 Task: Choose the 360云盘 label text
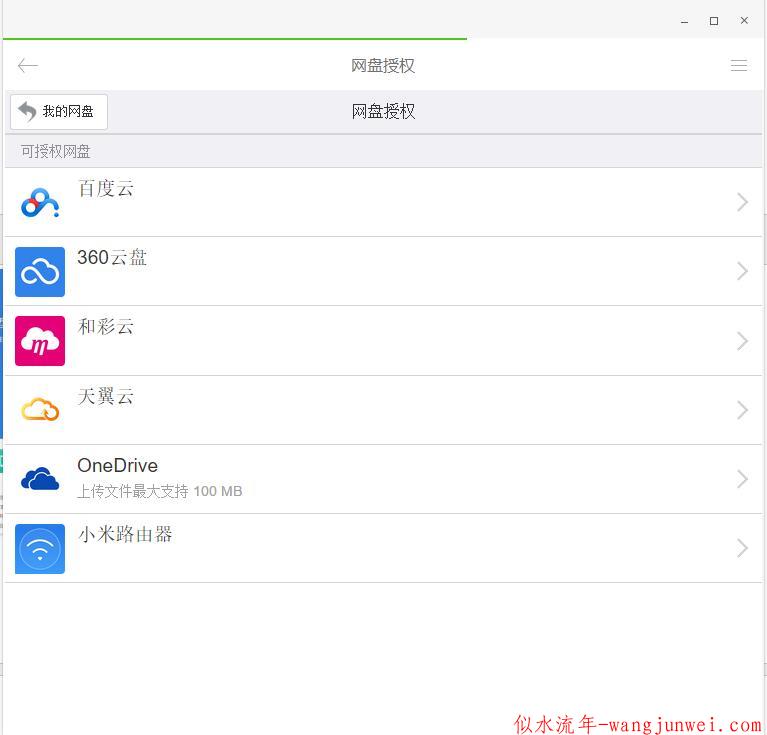click(112, 257)
